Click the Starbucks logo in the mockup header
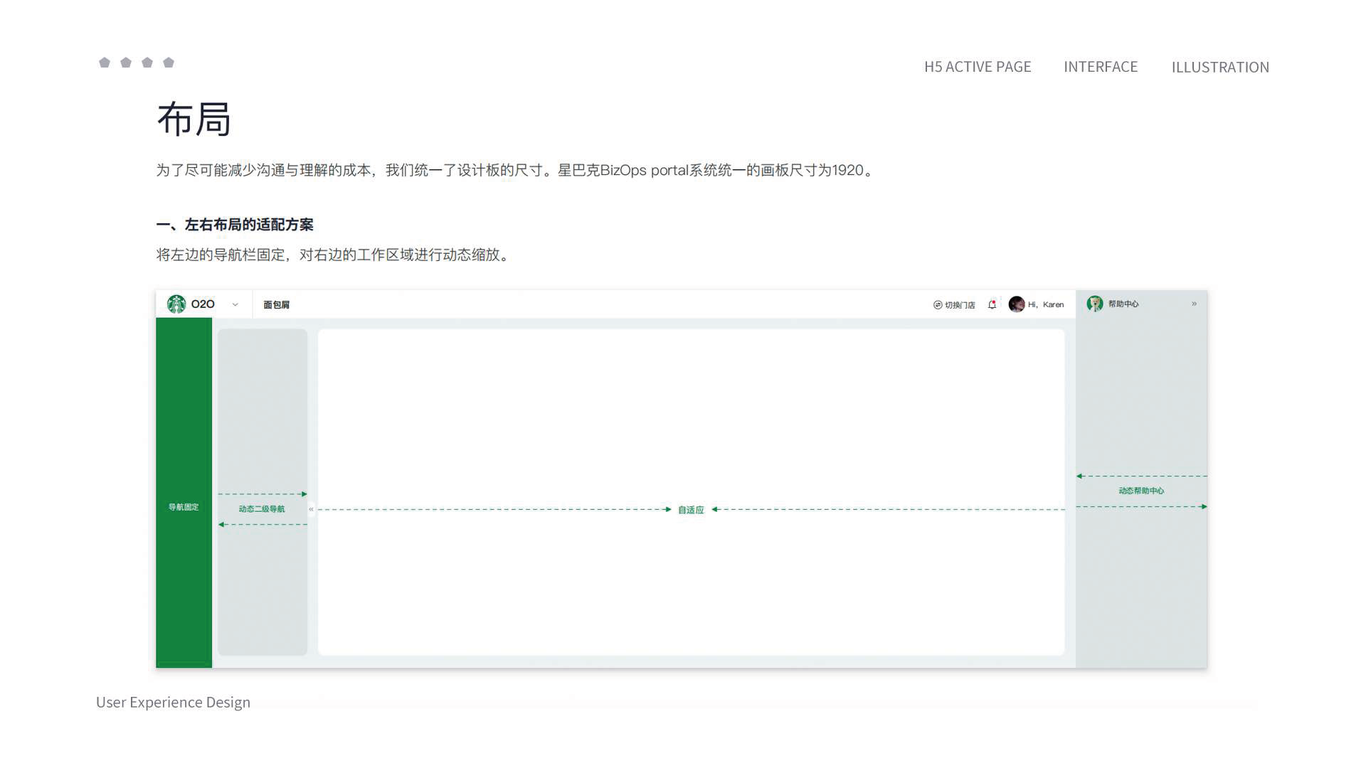The width and height of the screenshot is (1366, 768). [176, 304]
